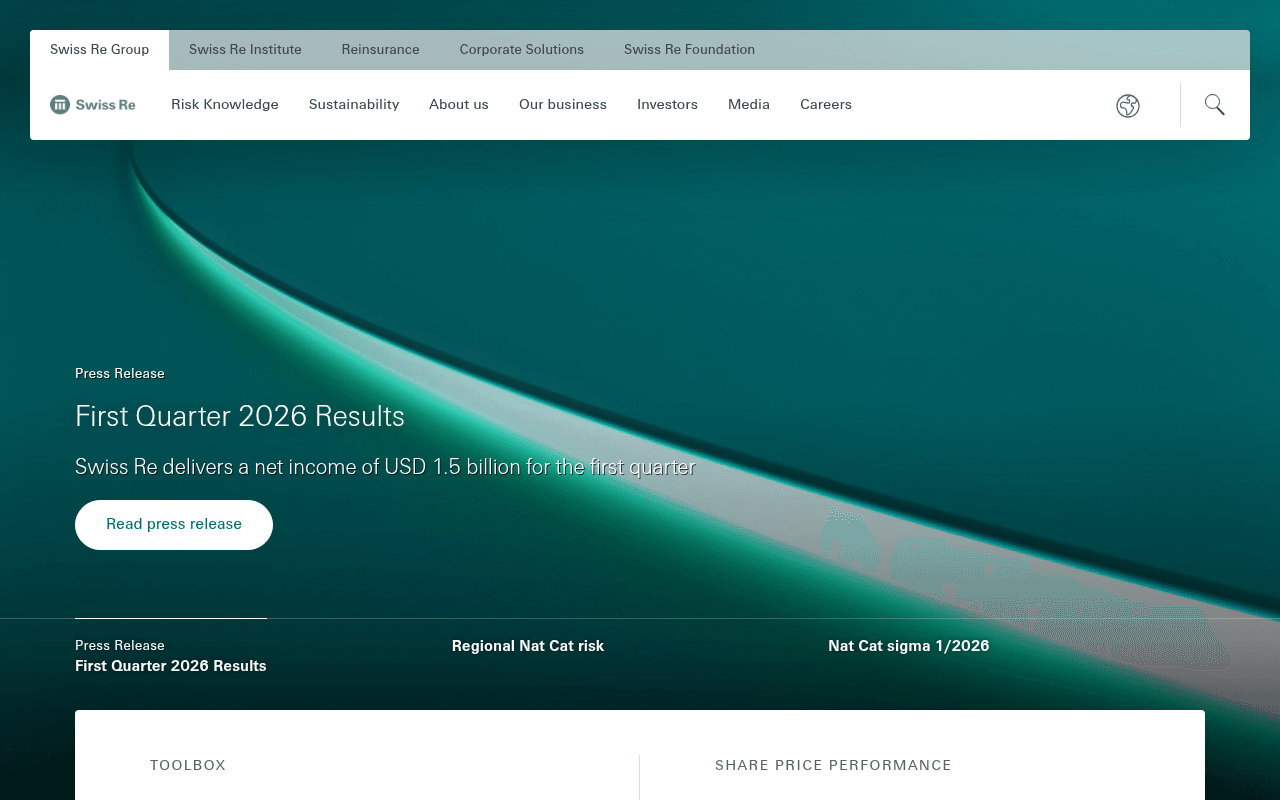Open the About us menu
Screen dimensions: 1280x800
coord(459,104)
